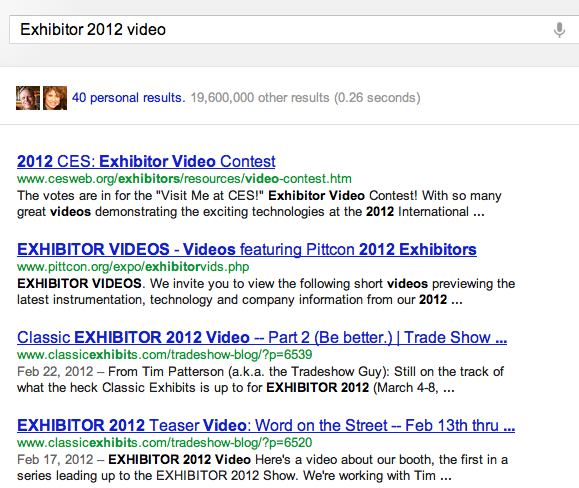Click the Feb 17, 2012 teaser video snippet
Image resolution: width=579 pixels, height=488 pixels.
(x=263, y=467)
